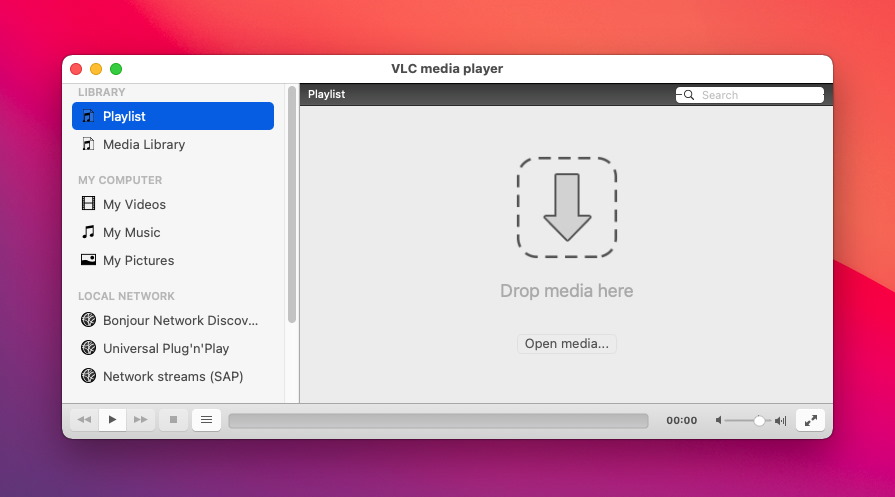This screenshot has height=497, width=895.
Task: Mute audio via the speaker icon
Action: click(719, 421)
